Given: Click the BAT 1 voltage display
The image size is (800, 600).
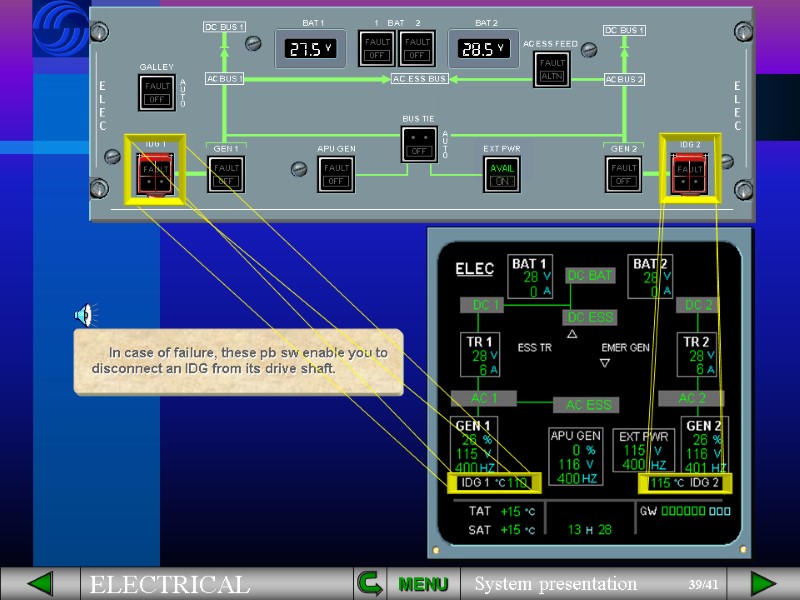Looking at the screenshot, I should click(310, 48).
